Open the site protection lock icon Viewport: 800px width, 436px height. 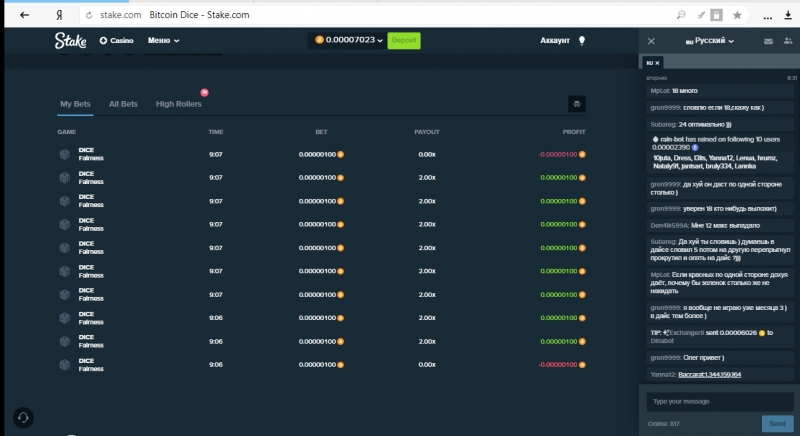tap(717, 15)
